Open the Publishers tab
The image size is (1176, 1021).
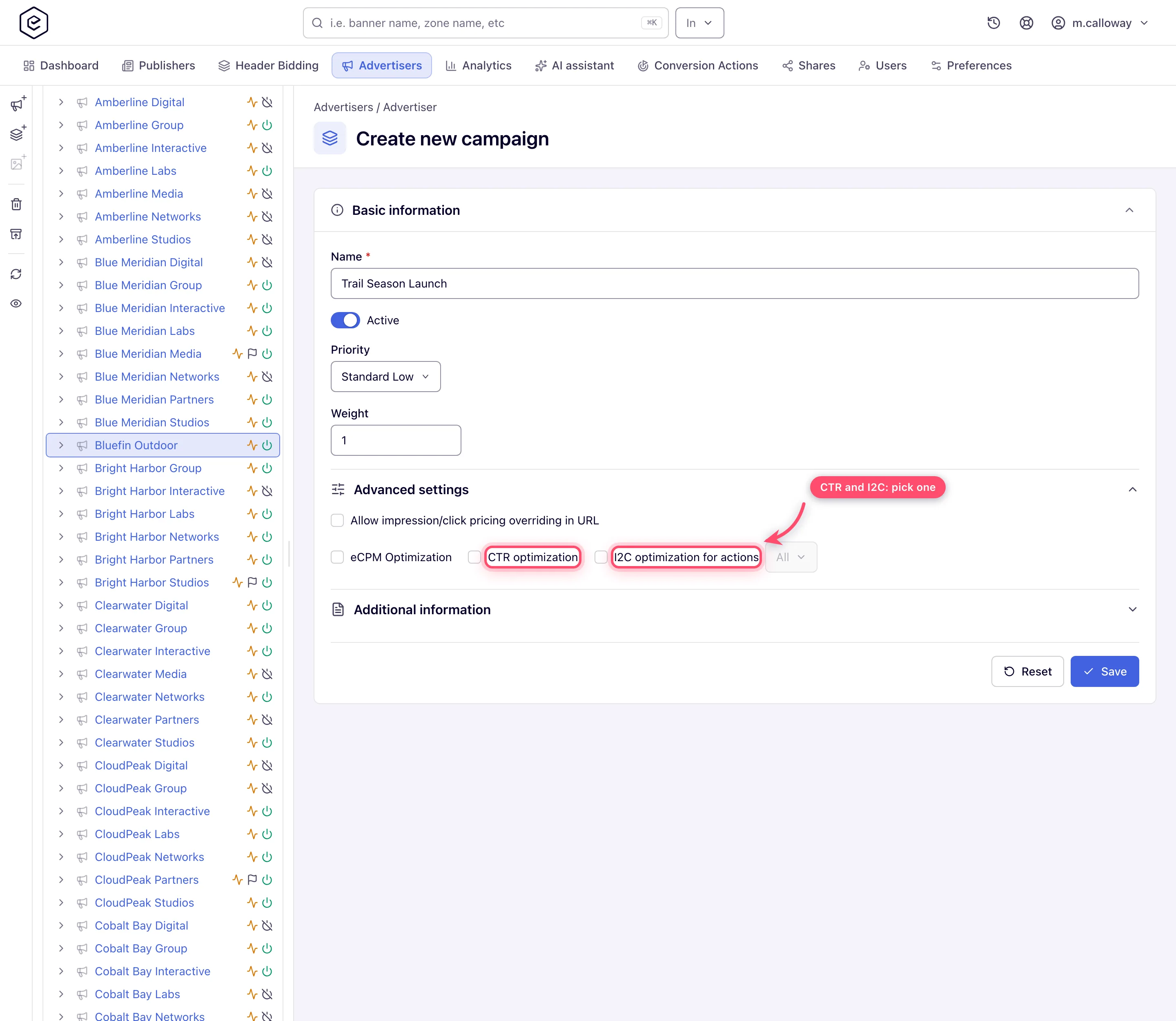158,65
